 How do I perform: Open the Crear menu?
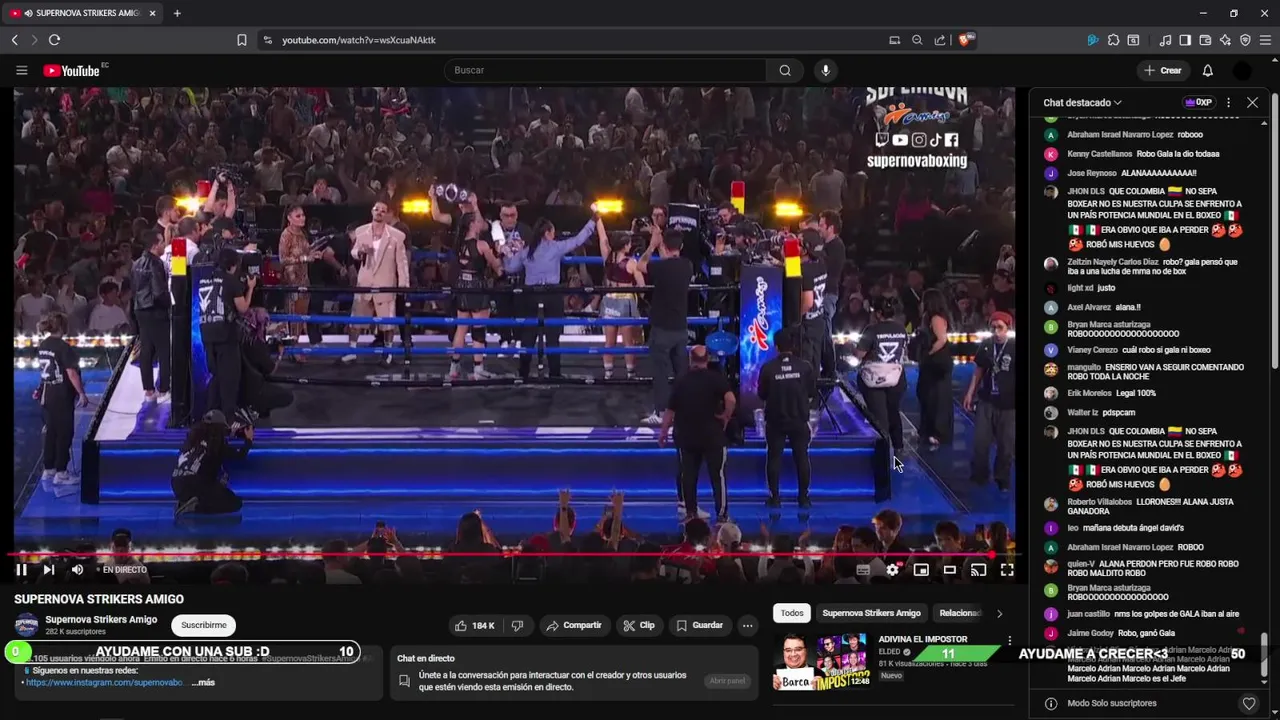click(1163, 70)
